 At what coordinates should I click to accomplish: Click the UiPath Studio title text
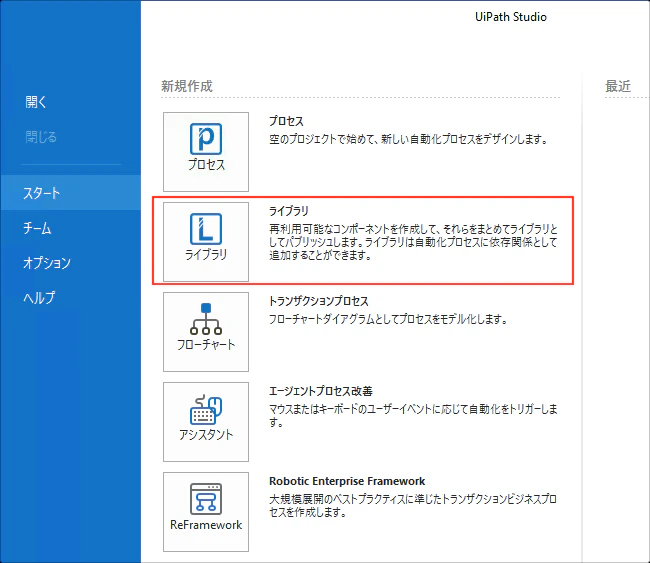pyautogui.click(x=511, y=17)
